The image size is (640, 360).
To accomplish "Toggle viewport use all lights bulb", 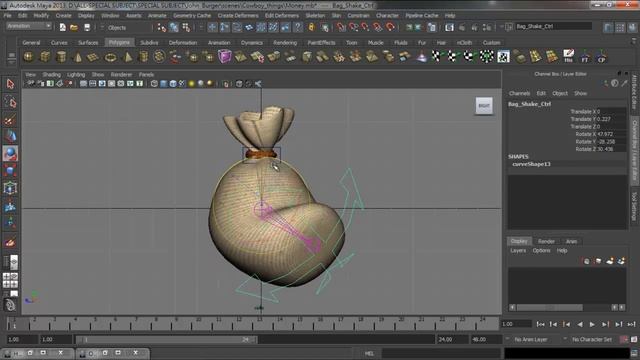I will [x=191, y=84].
